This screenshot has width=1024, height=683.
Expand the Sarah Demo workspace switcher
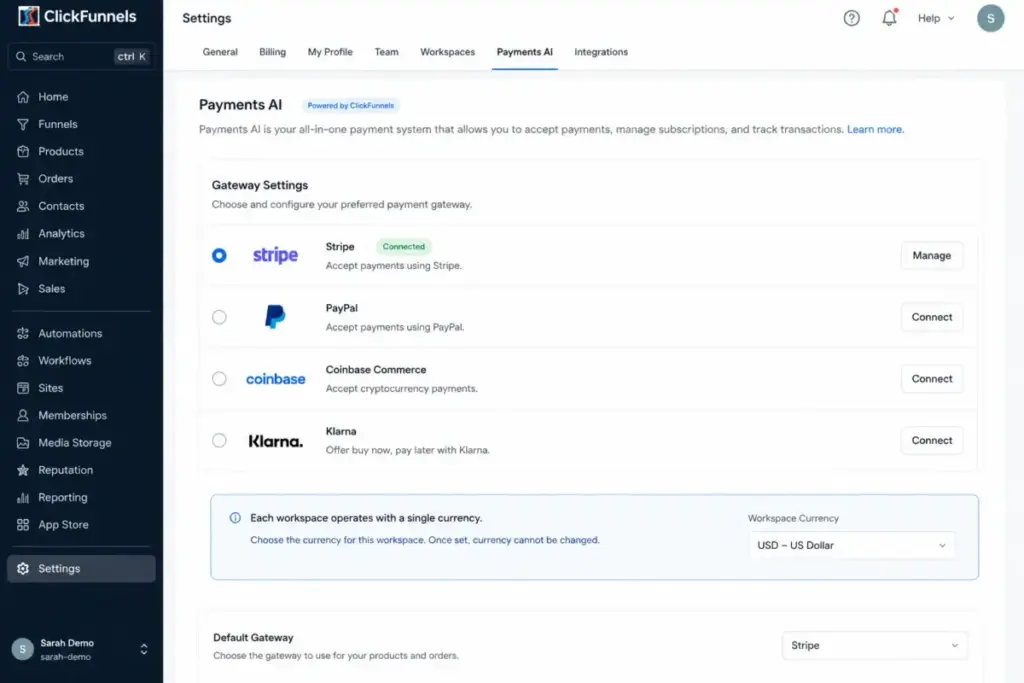tap(144, 649)
